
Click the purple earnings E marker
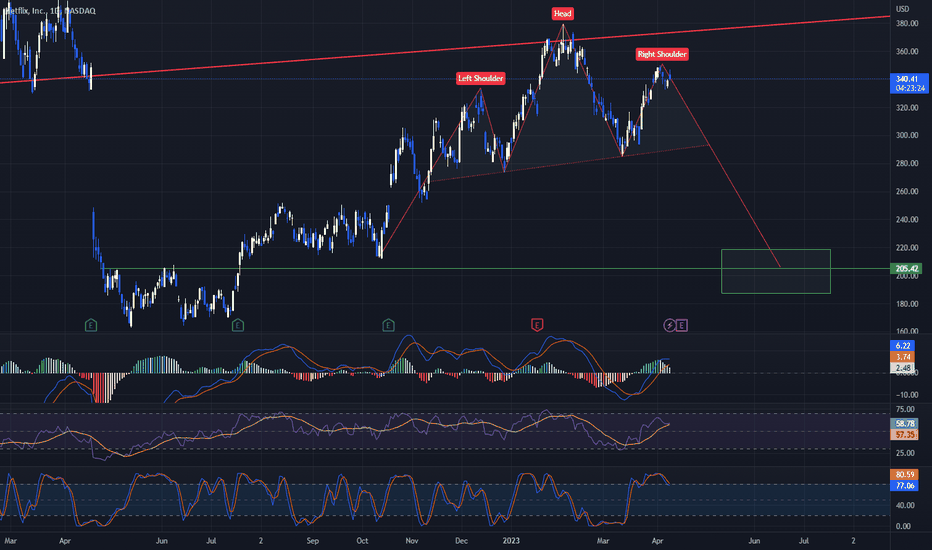[682, 325]
